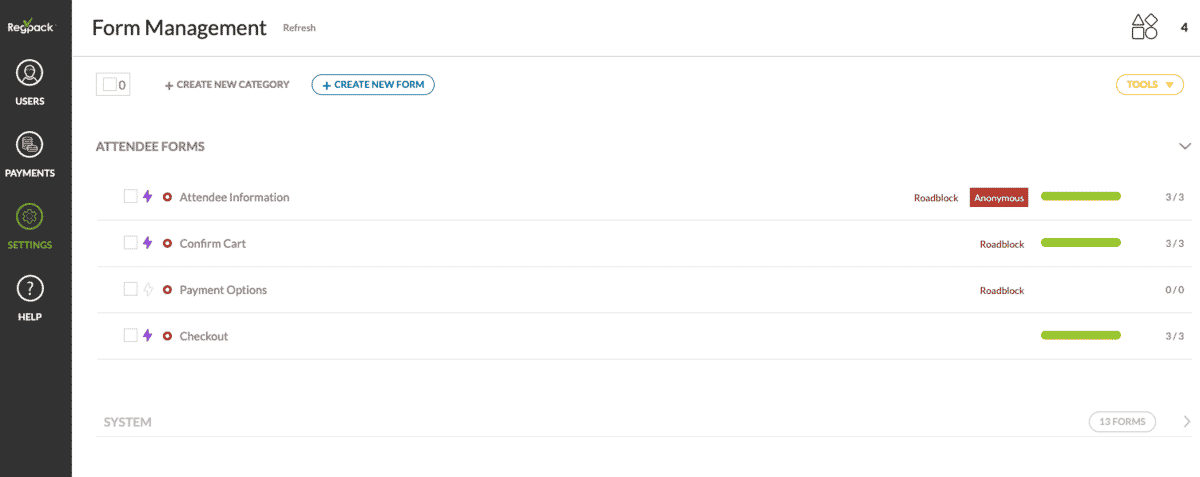Click the lightning bolt beside Attendee Information
The width and height of the screenshot is (1200, 477).
(148, 197)
